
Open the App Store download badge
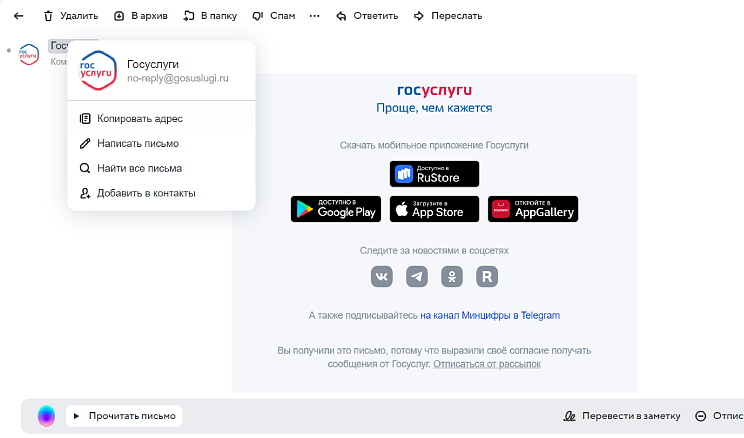434,209
